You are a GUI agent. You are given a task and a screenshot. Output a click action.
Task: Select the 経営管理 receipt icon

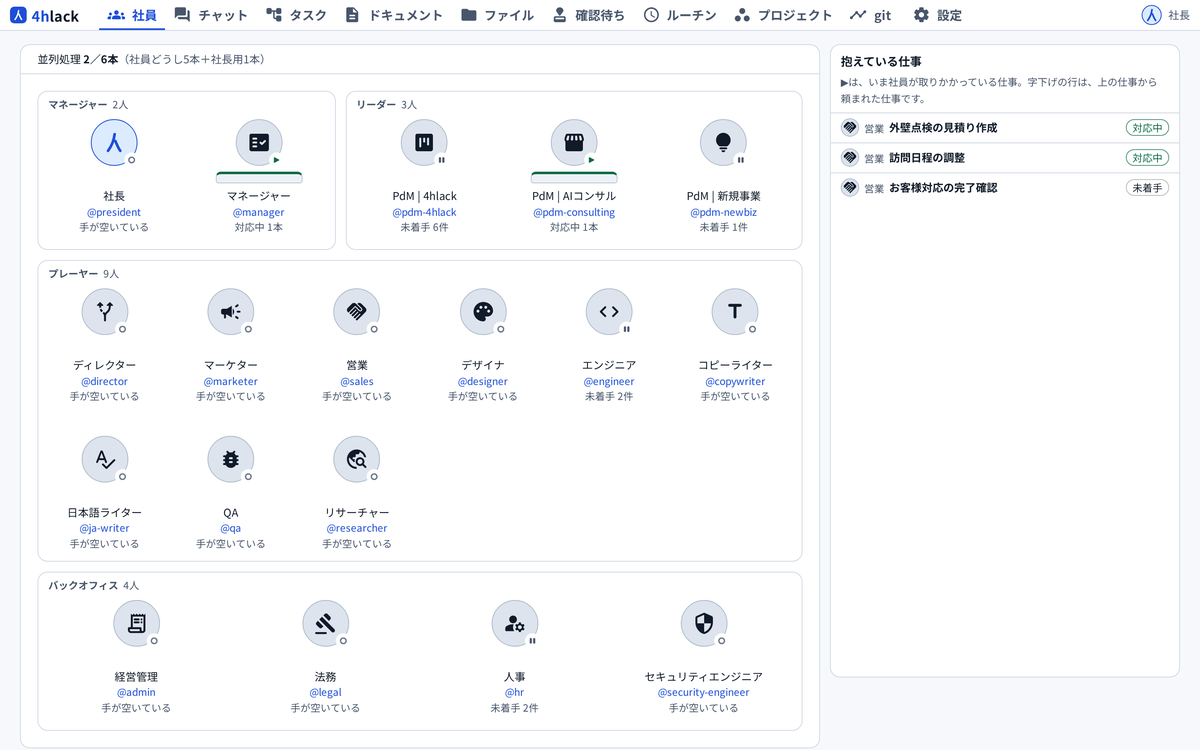(x=136, y=624)
